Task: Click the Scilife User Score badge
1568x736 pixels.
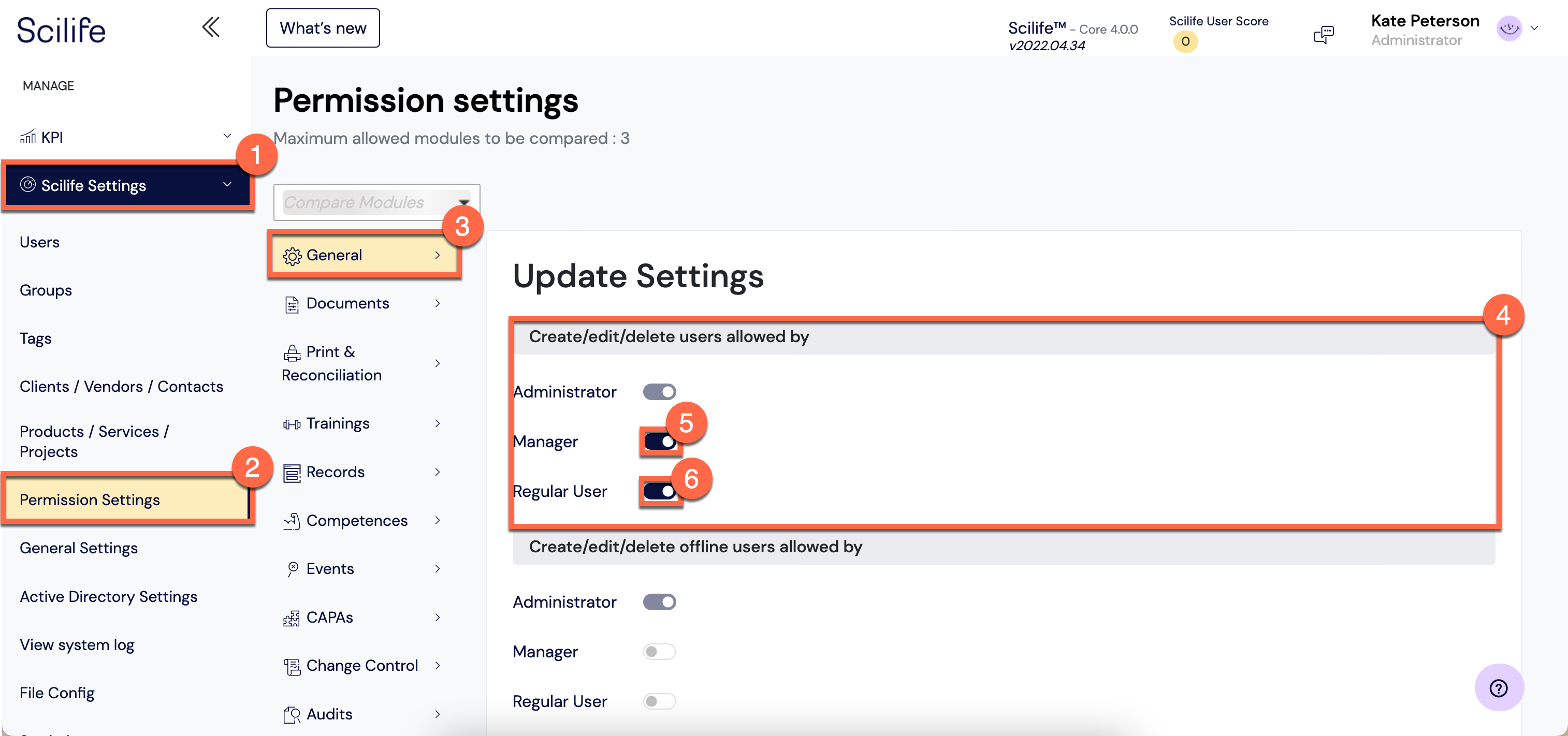Action: [1184, 41]
